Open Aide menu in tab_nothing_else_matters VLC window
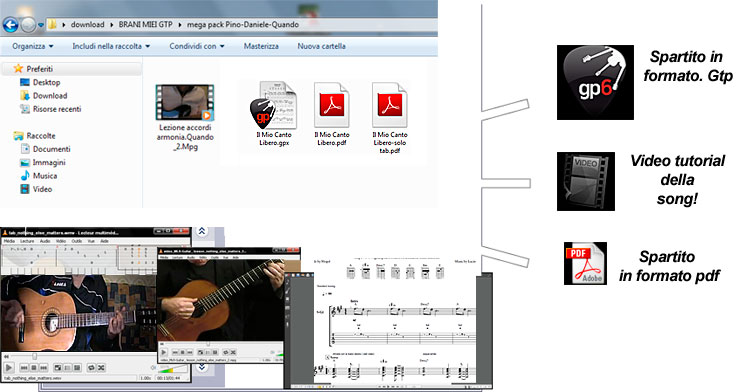The width and height of the screenshot is (750, 392). click(104, 241)
